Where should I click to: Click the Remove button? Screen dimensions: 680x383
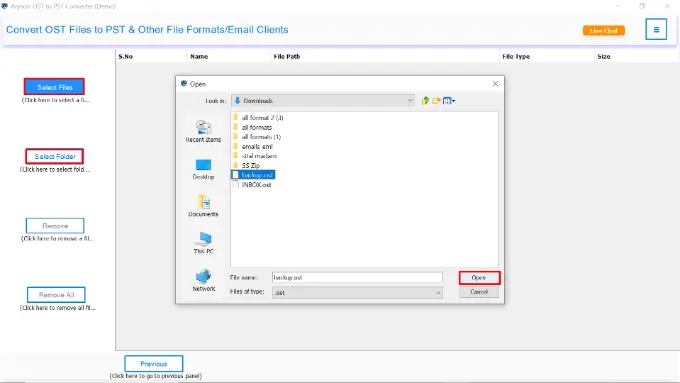click(x=55, y=226)
